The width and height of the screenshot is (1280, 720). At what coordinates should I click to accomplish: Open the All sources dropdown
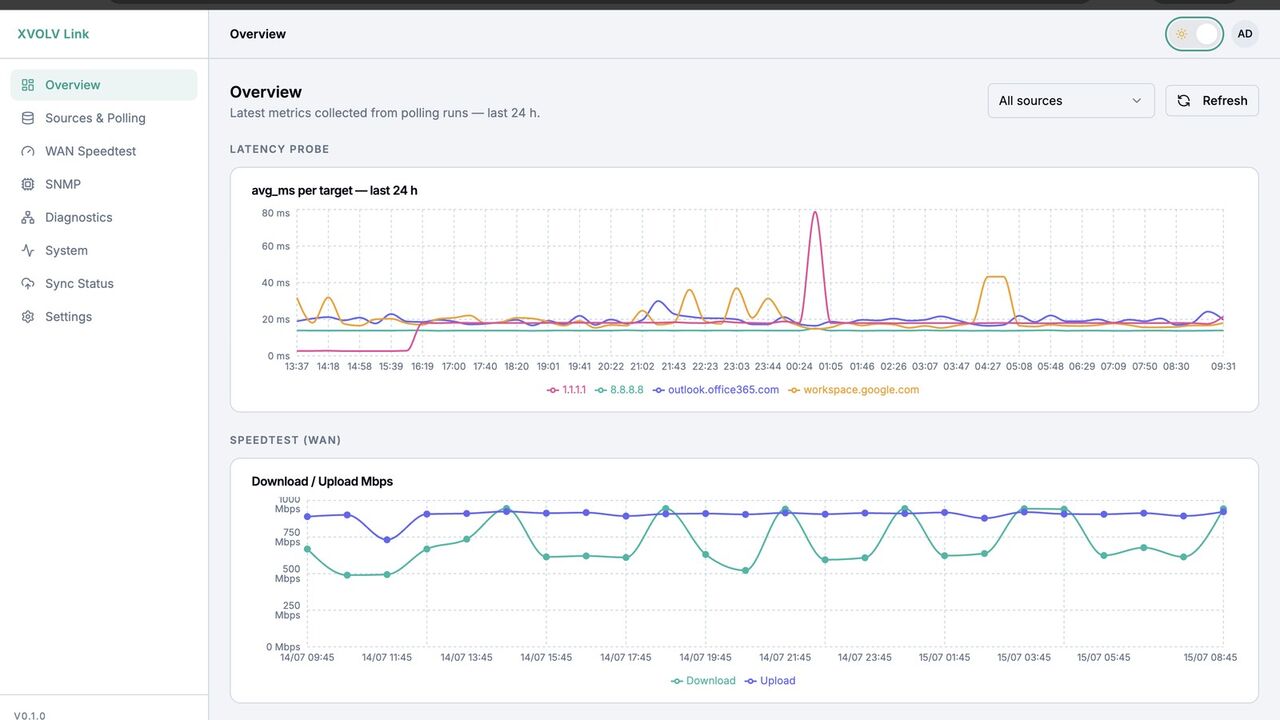pyautogui.click(x=1071, y=101)
